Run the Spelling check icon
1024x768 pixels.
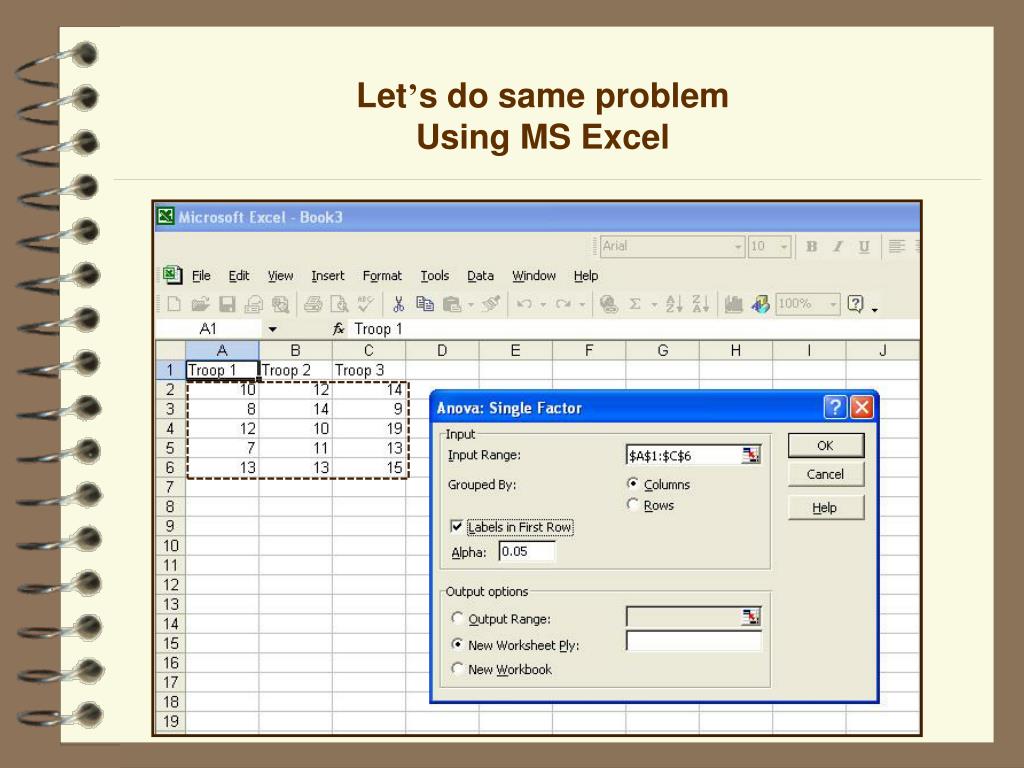(x=365, y=304)
